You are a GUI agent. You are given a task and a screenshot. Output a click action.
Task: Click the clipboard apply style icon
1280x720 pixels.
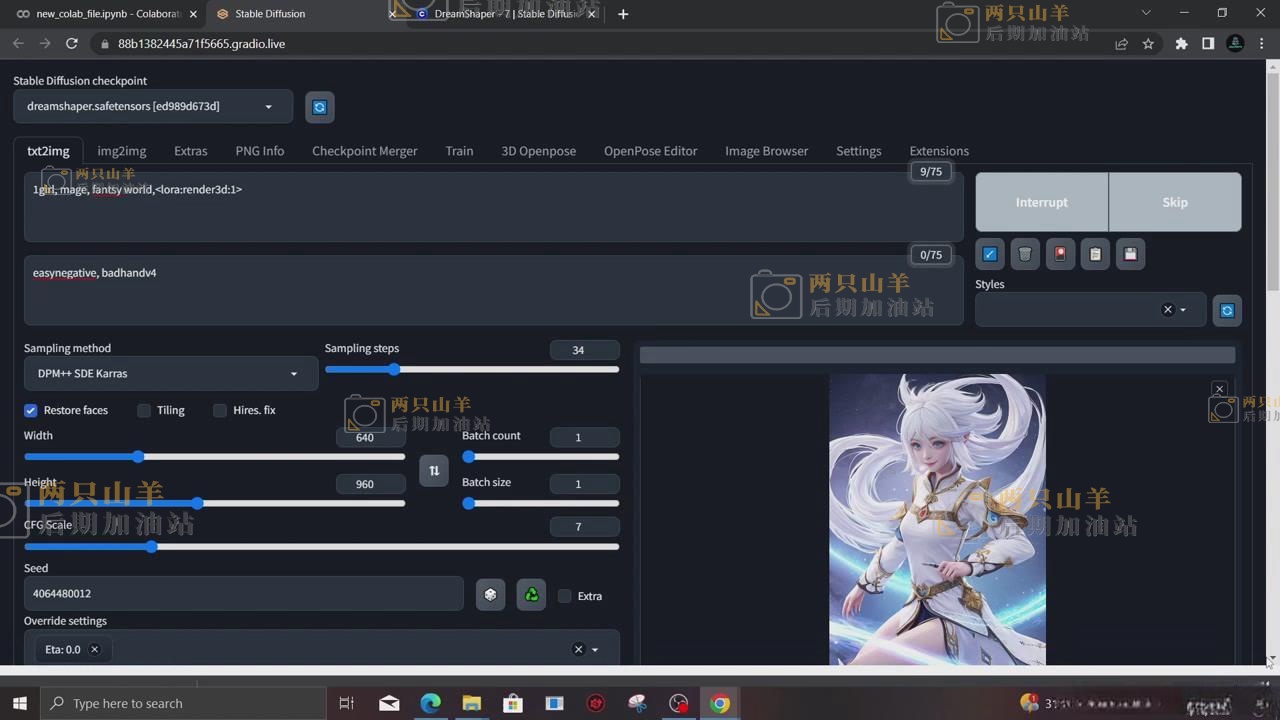[x=1095, y=254]
